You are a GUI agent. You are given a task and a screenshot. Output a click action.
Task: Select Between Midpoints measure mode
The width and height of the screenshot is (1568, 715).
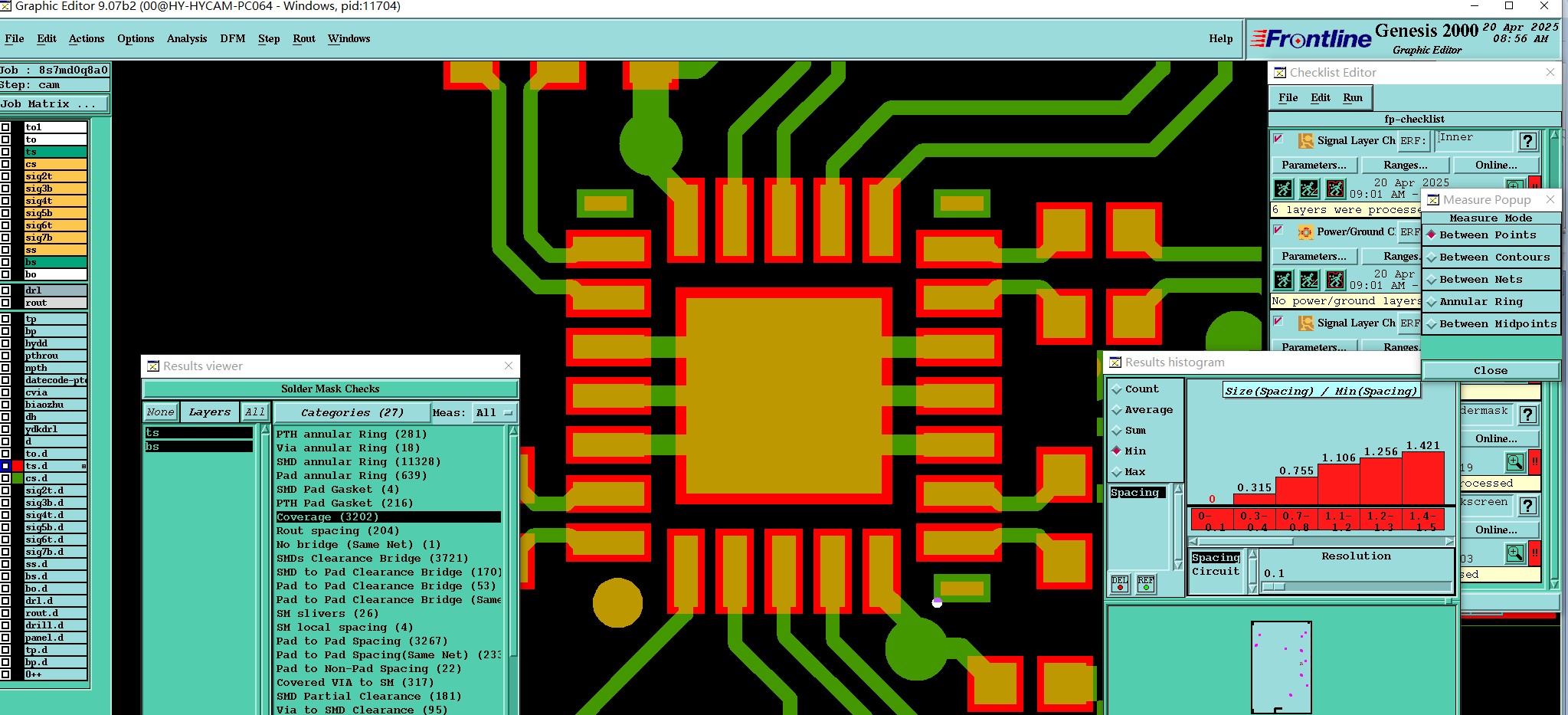1491,324
